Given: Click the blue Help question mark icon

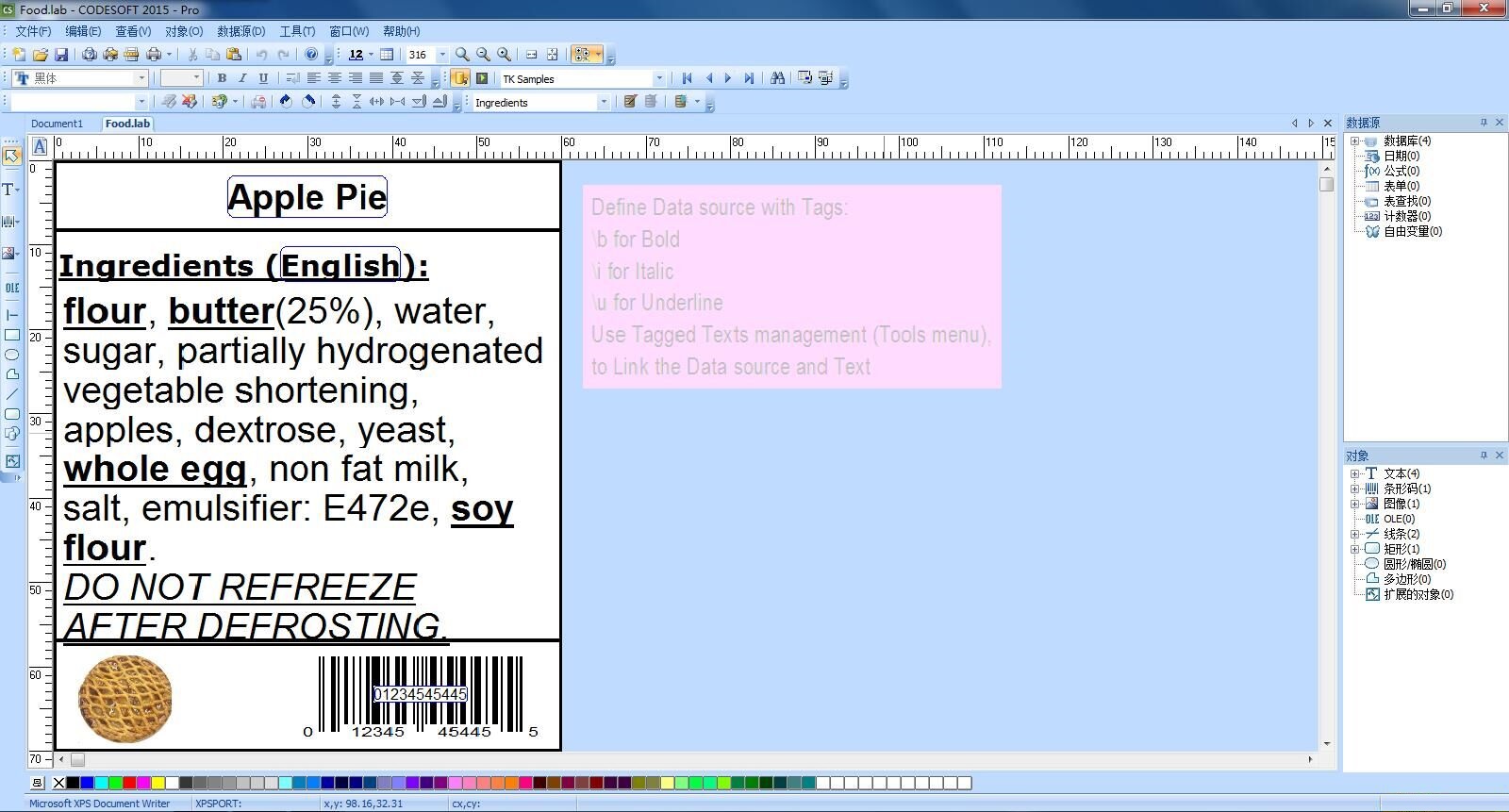Looking at the screenshot, I should (311, 55).
